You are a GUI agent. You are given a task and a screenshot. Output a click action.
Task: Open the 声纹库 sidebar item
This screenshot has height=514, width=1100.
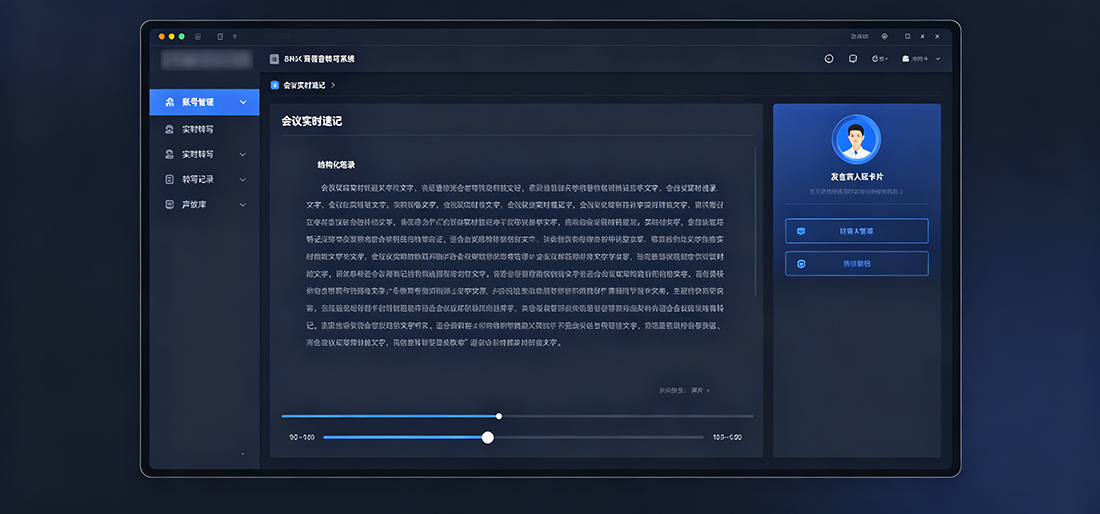(204, 205)
